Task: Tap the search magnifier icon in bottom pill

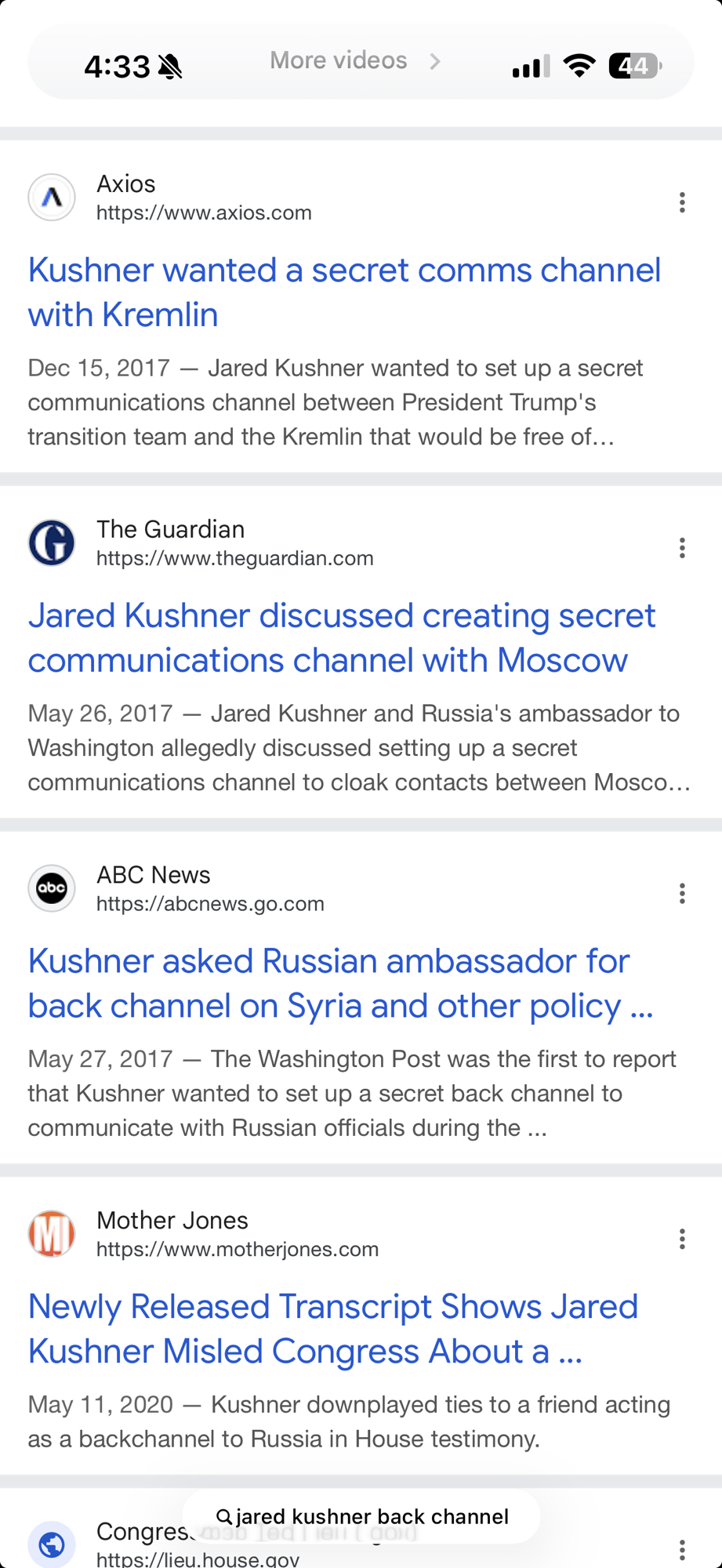Action: click(x=223, y=1516)
